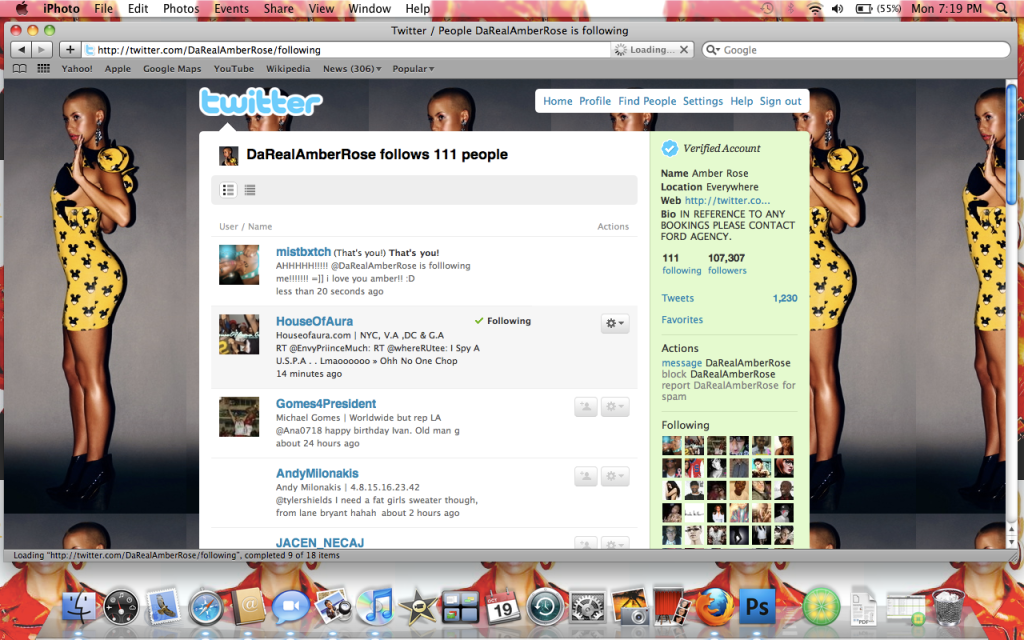Switch to compact list view icon
The width and height of the screenshot is (1024, 640).
pyautogui.click(x=250, y=190)
